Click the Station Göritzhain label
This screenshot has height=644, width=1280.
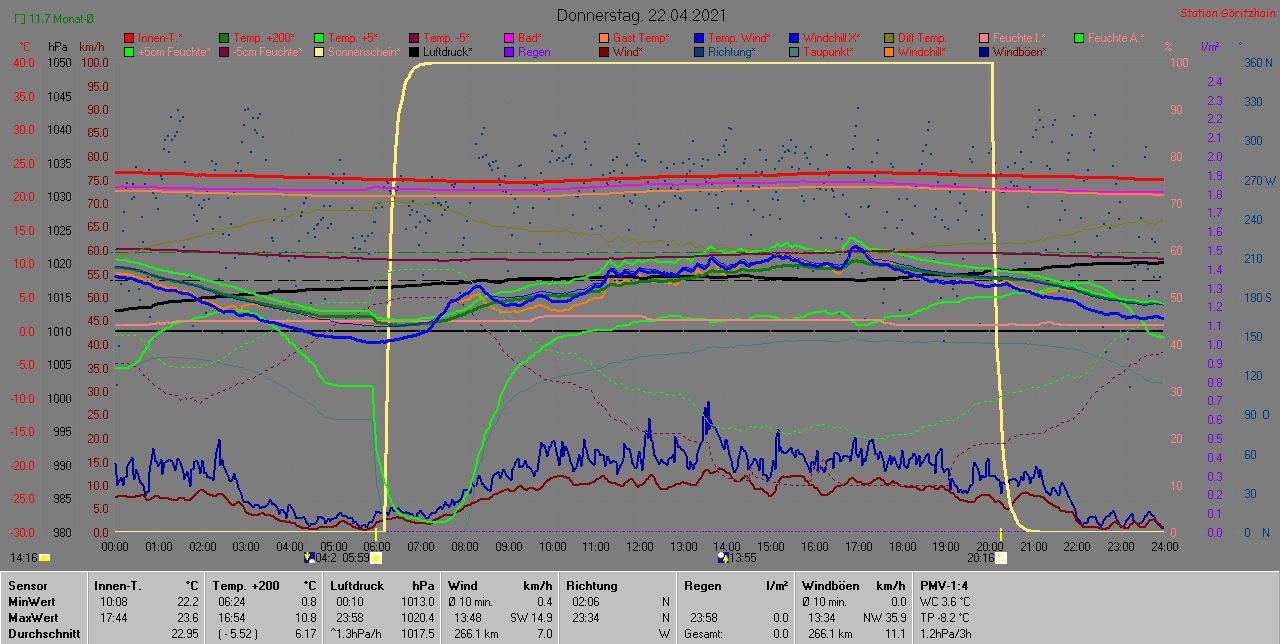pos(1226,13)
